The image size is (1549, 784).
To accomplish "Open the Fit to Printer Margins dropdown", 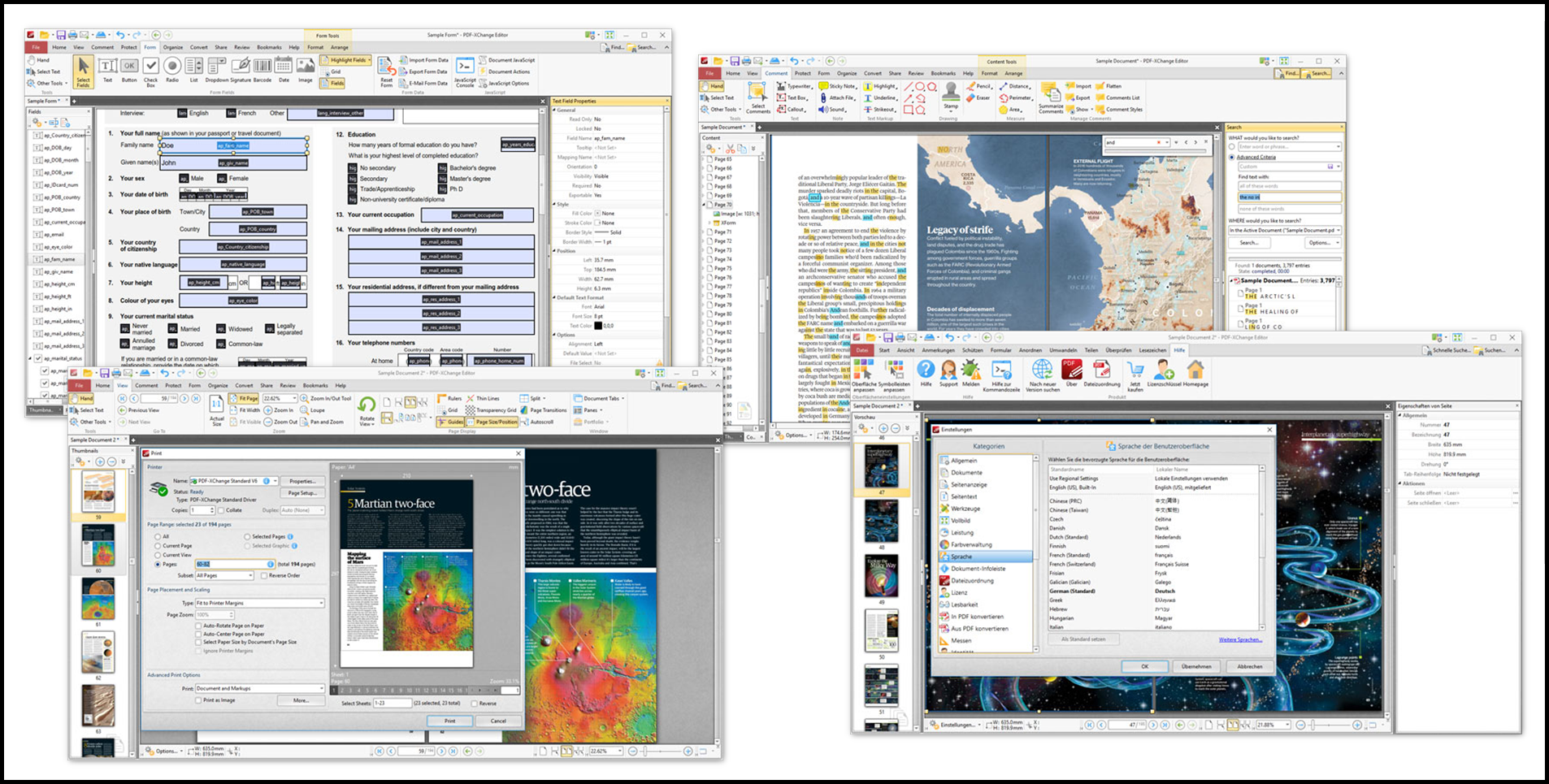I will [x=260, y=603].
